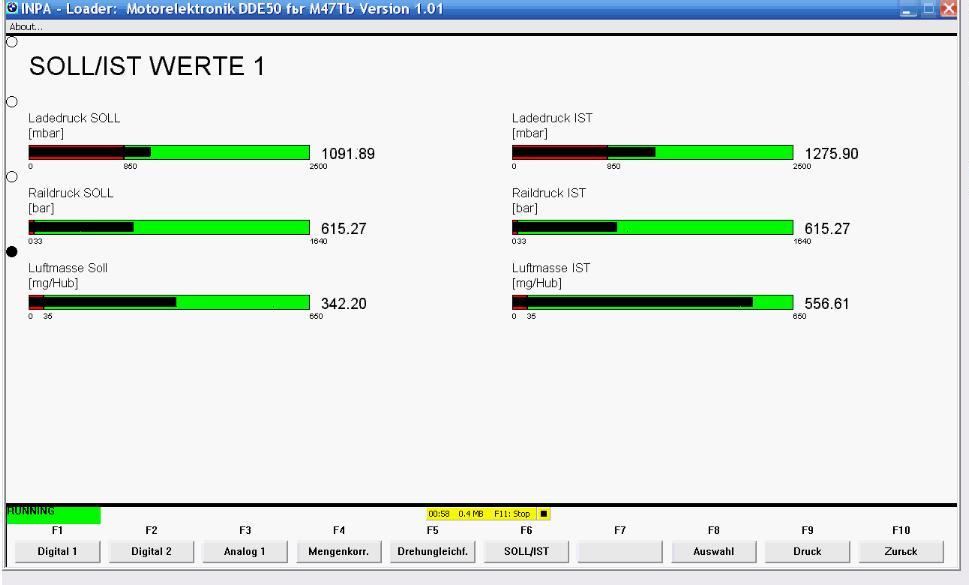Screen dimensions: 969x585
Task: Click the Raildruck SOLL value 615.27
Action: click(344, 229)
